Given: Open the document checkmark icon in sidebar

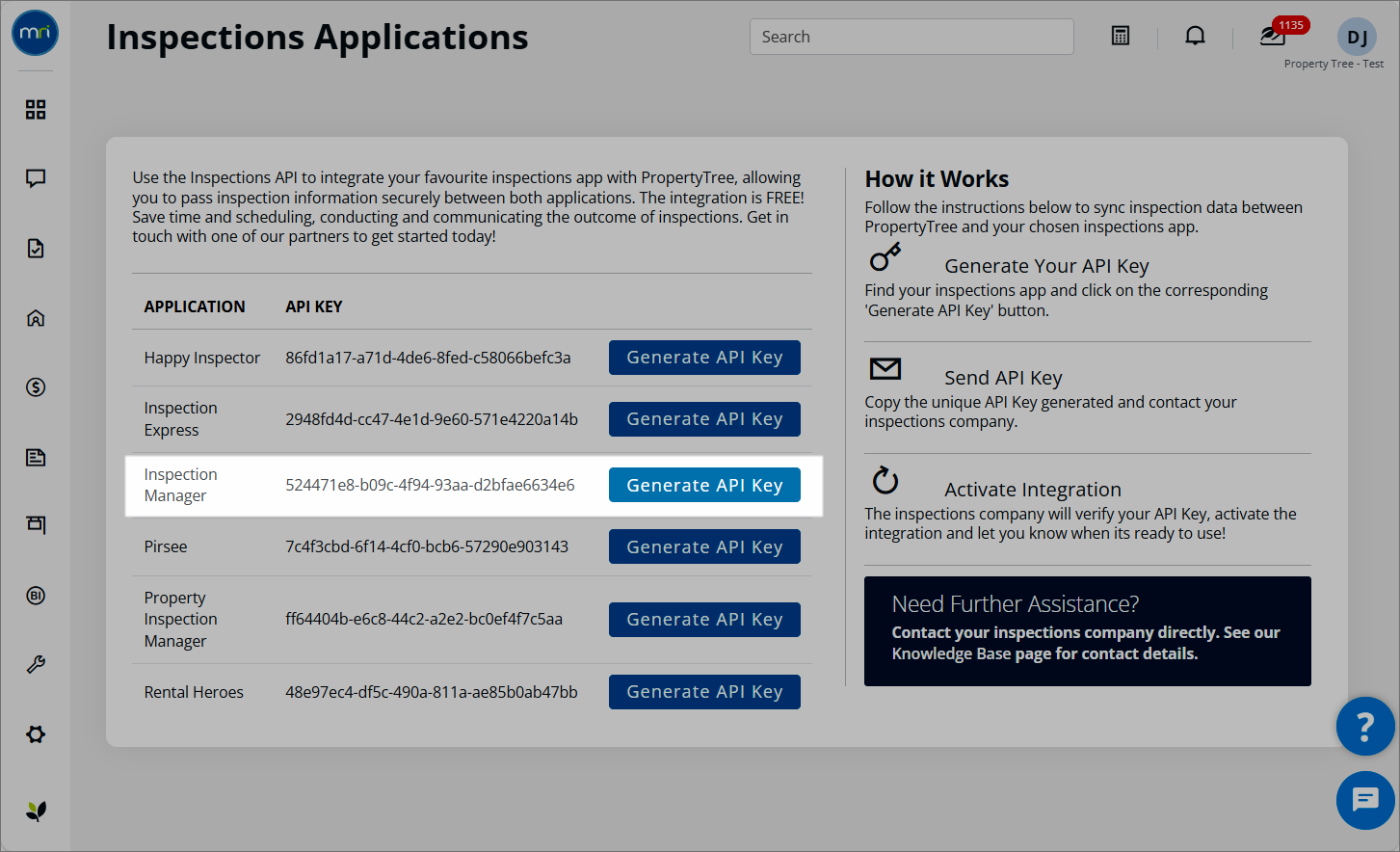Looking at the screenshot, I should (36, 249).
